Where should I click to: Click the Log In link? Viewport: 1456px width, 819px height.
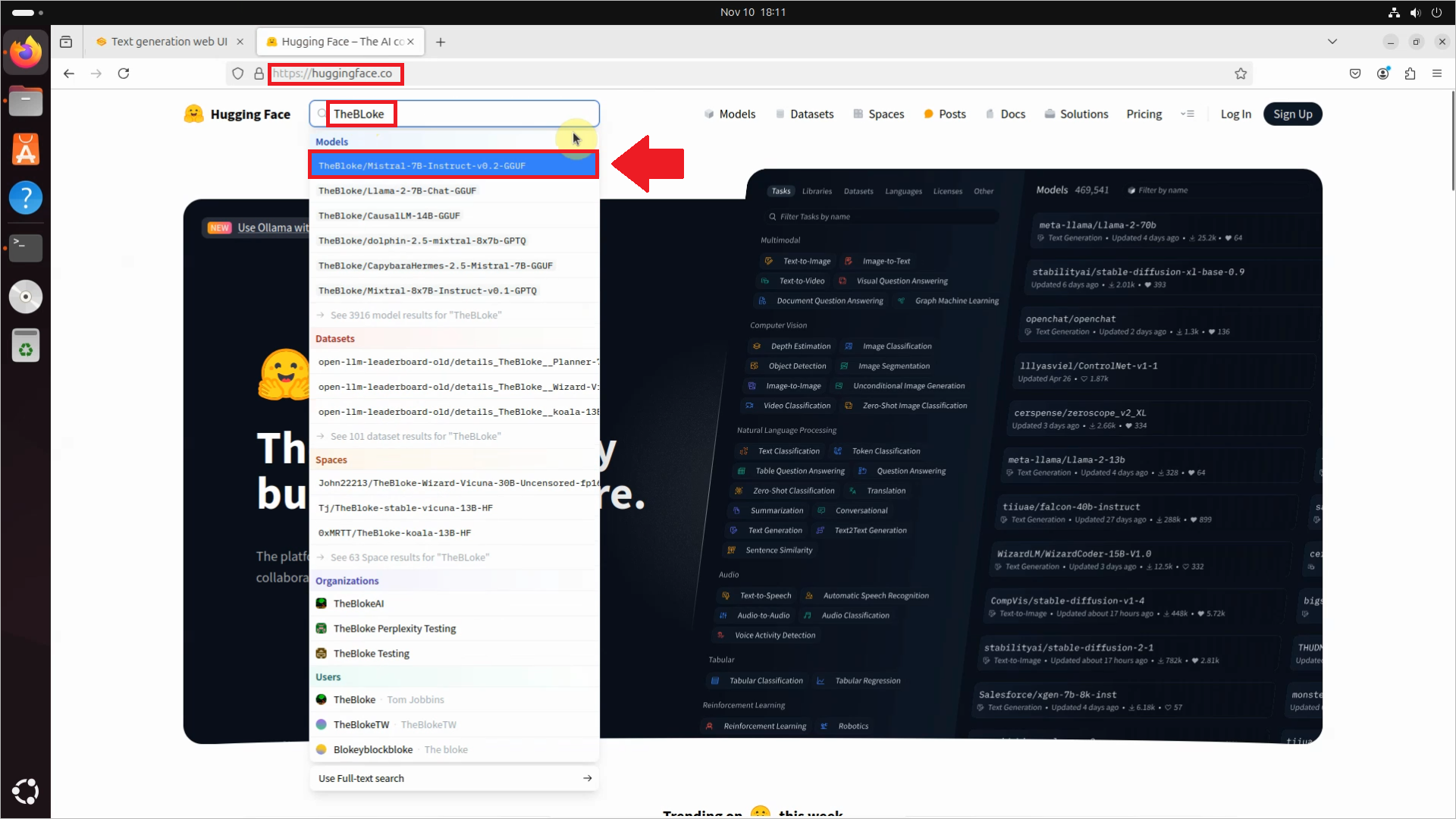pyautogui.click(x=1235, y=114)
